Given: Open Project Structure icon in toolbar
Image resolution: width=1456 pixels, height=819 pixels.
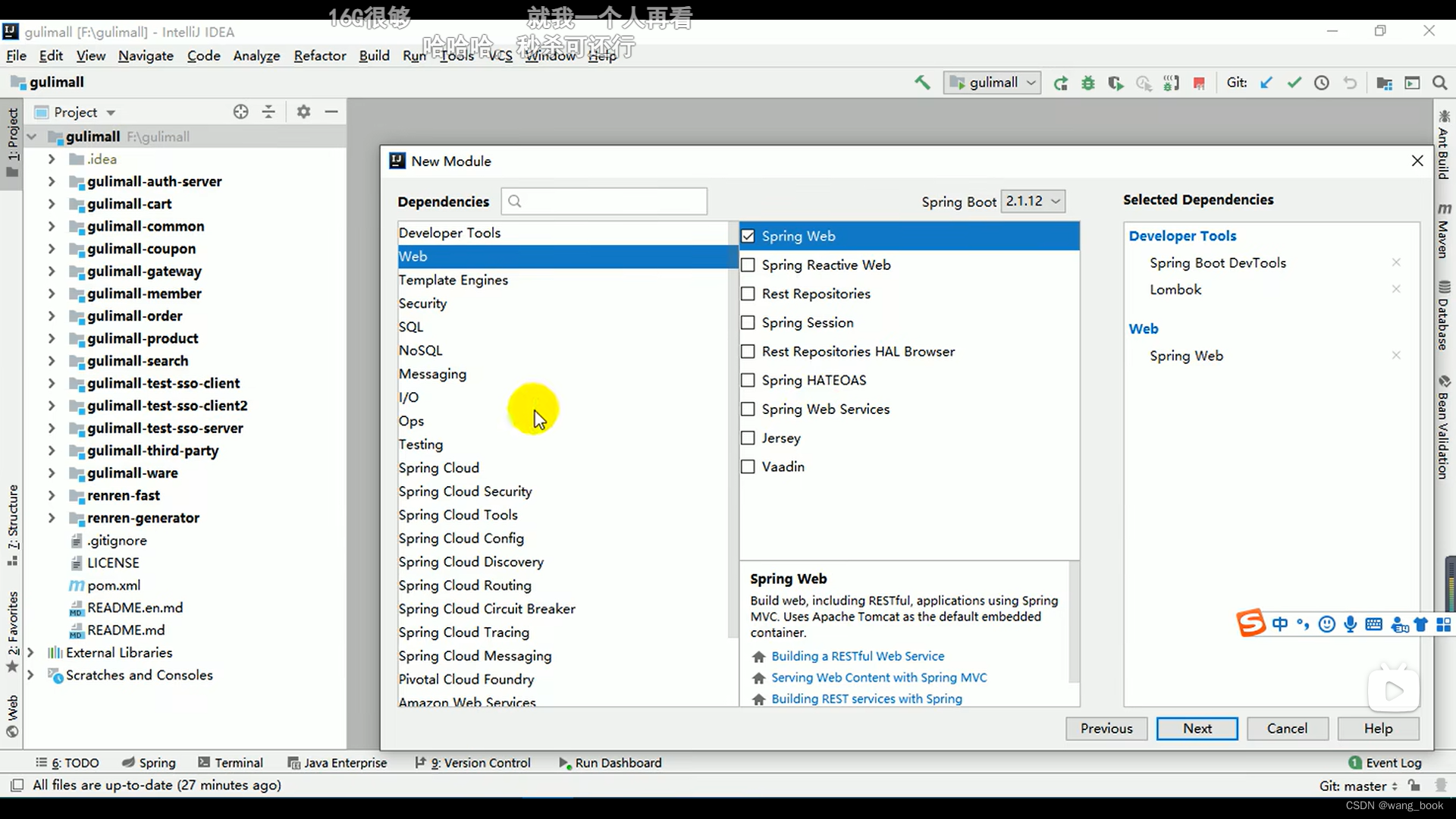Looking at the screenshot, I should 1384,83.
